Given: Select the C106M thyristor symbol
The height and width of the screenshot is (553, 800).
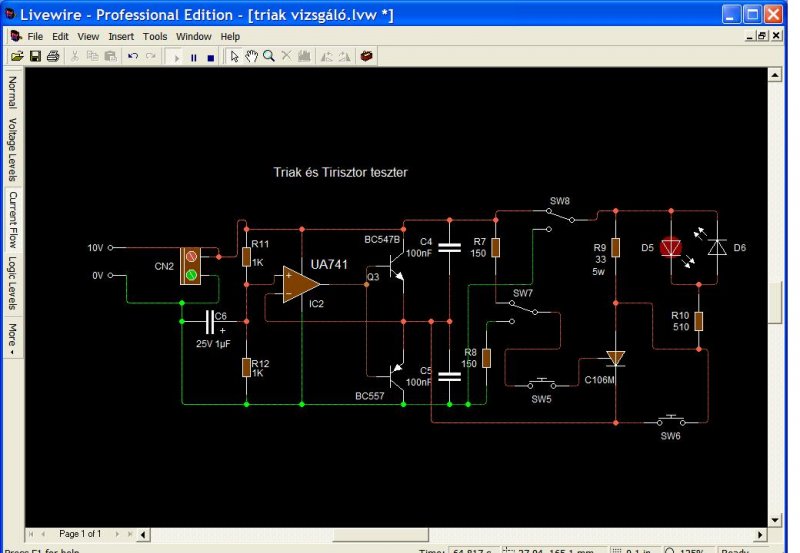Looking at the screenshot, I should (x=615, y=358).
